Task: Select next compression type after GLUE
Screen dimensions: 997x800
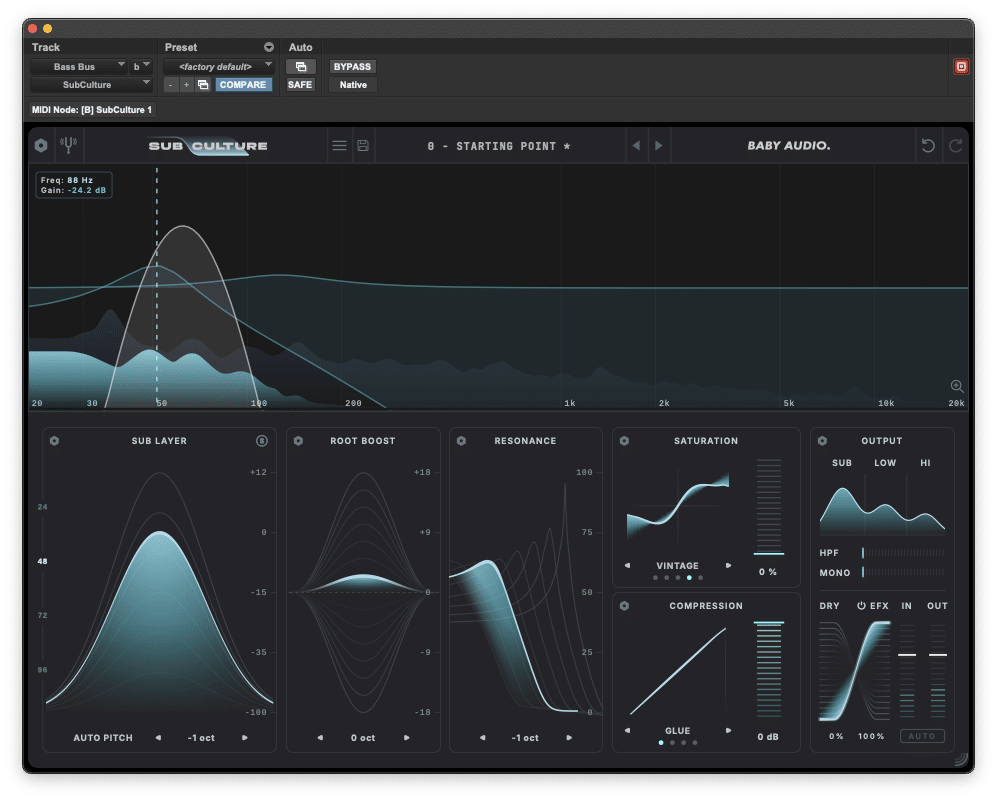Action: (729, 731)
